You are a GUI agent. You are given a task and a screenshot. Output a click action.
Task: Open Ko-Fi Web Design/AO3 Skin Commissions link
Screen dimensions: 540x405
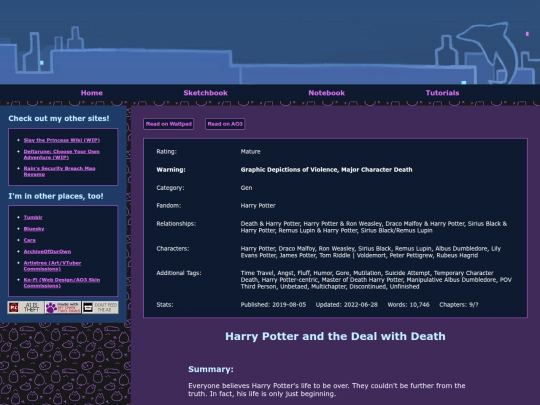(62, 283)
